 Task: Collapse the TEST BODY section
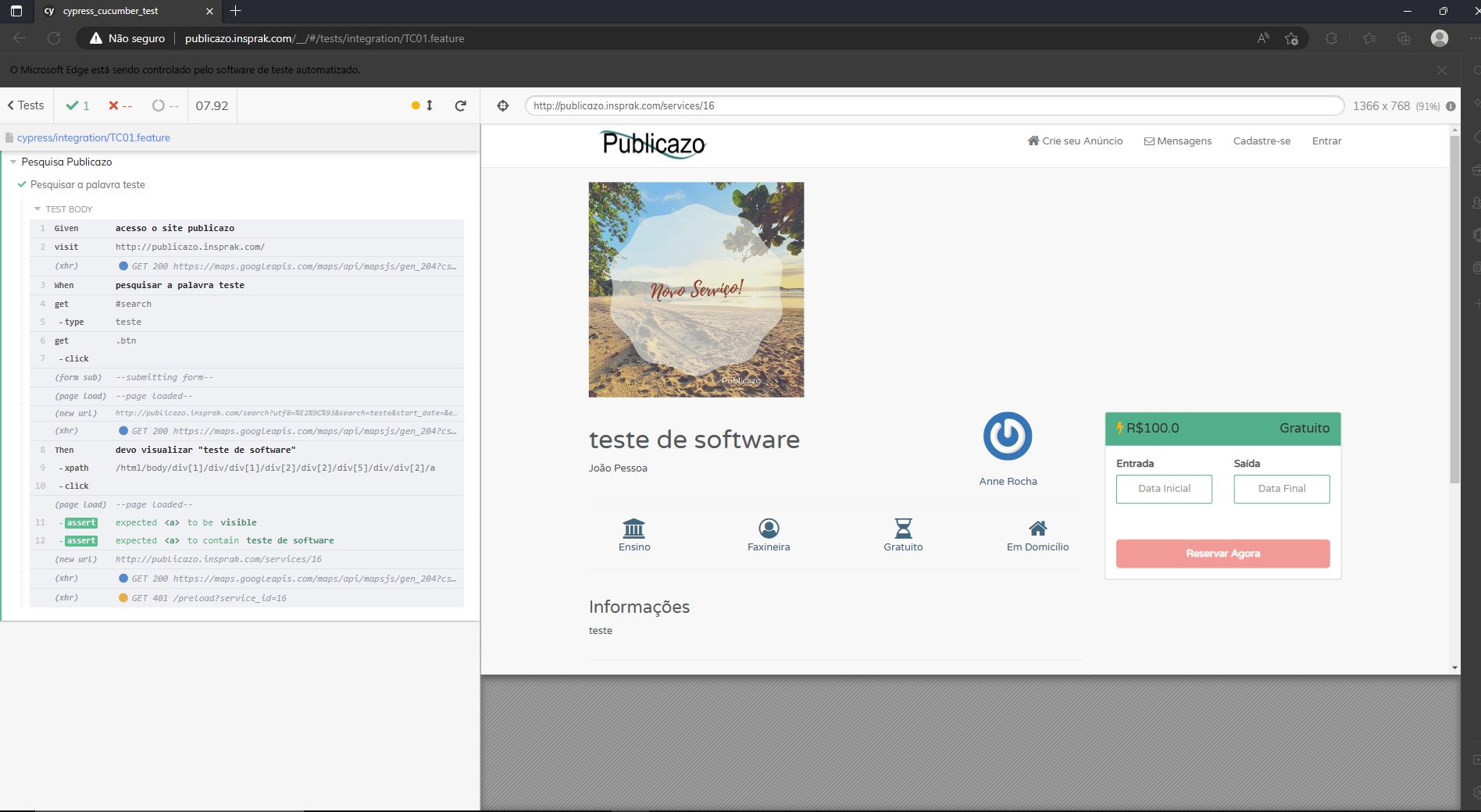(x=37, y=209)
